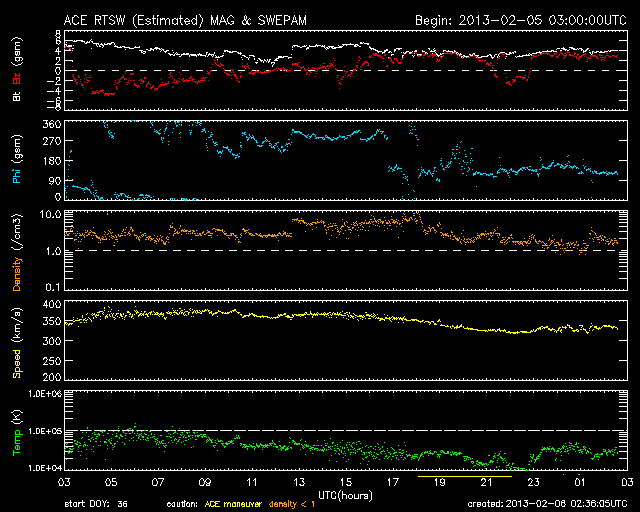This screenshot has width=640, height=512.
Task: Click the orange 'density < 1' legend entry
Action: point(292,504)
